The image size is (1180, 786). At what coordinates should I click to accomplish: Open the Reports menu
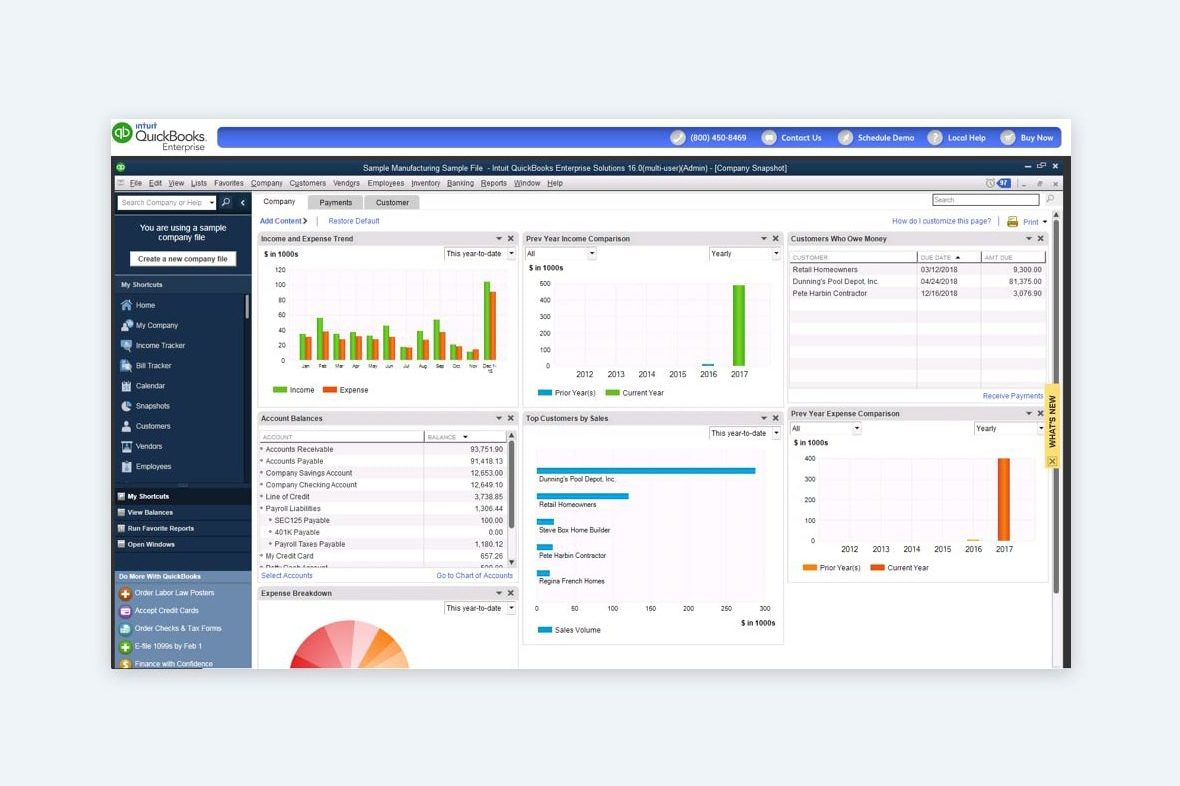pyautogui.click(x=494, y=183)
